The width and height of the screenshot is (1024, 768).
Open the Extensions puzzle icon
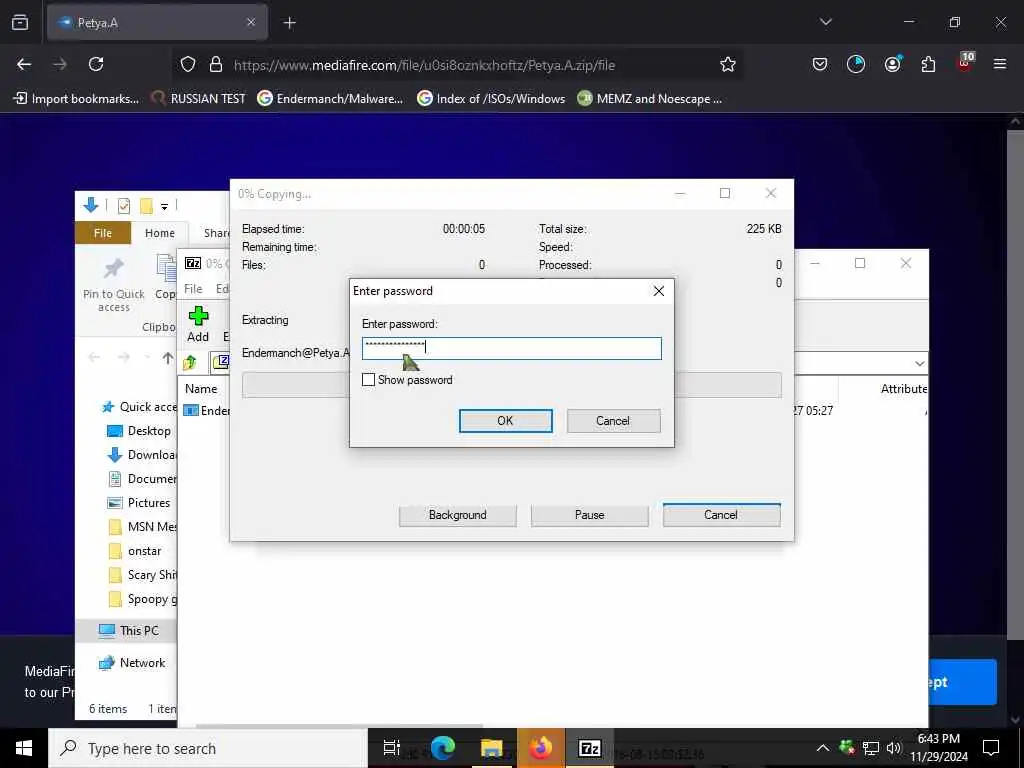pos(928,64)
